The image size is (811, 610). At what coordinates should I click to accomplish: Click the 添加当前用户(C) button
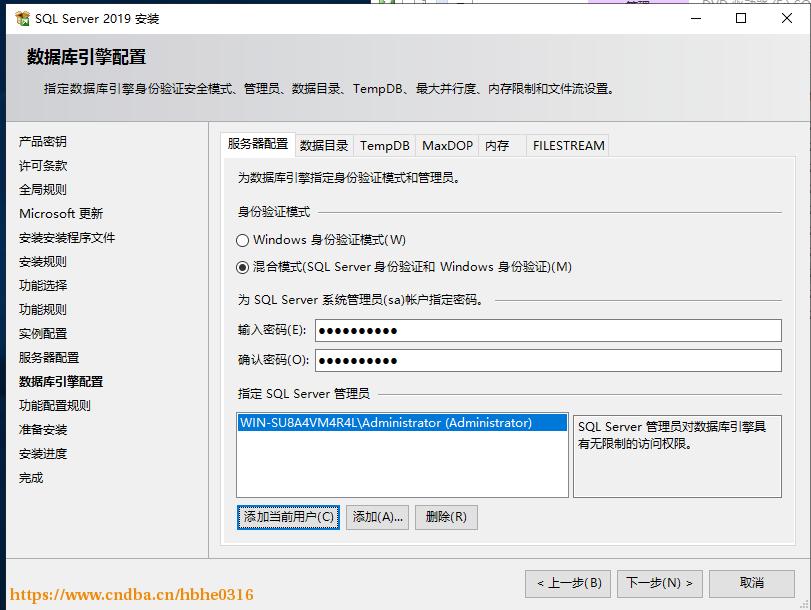tap(289, 517)
